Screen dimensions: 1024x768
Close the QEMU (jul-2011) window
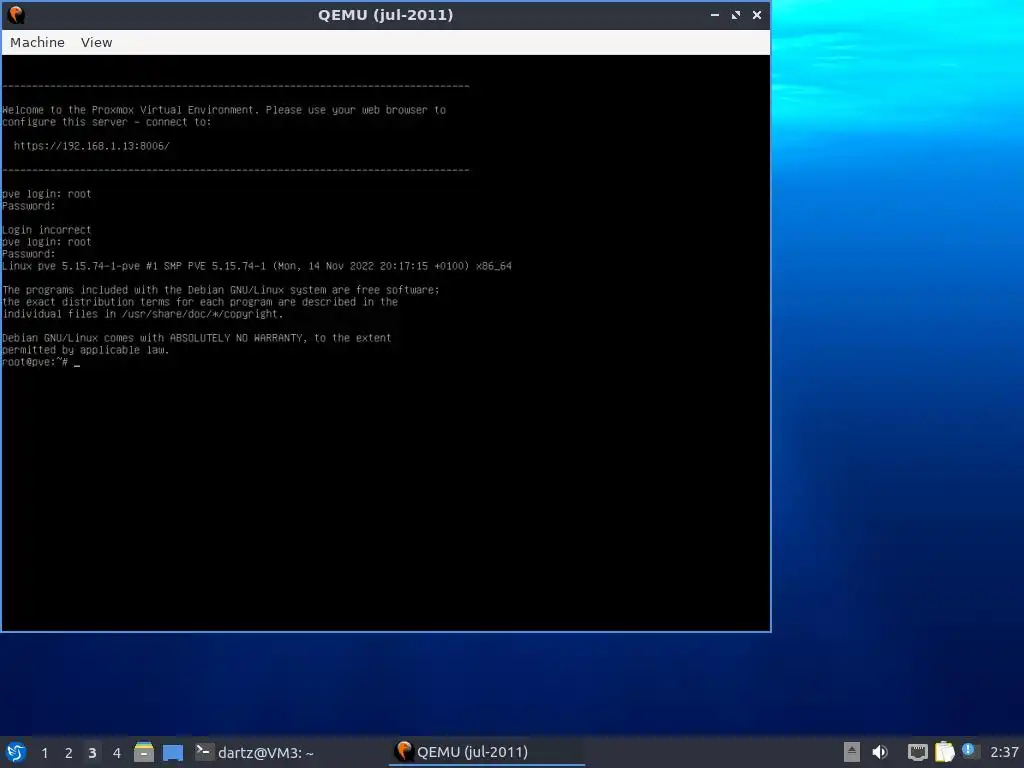click(757, 14)
